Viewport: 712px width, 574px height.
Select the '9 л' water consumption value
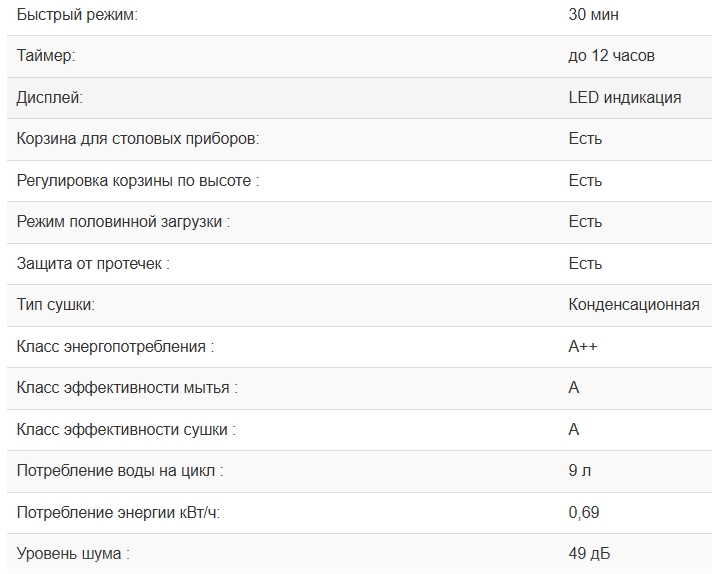(x=579, y=471)
